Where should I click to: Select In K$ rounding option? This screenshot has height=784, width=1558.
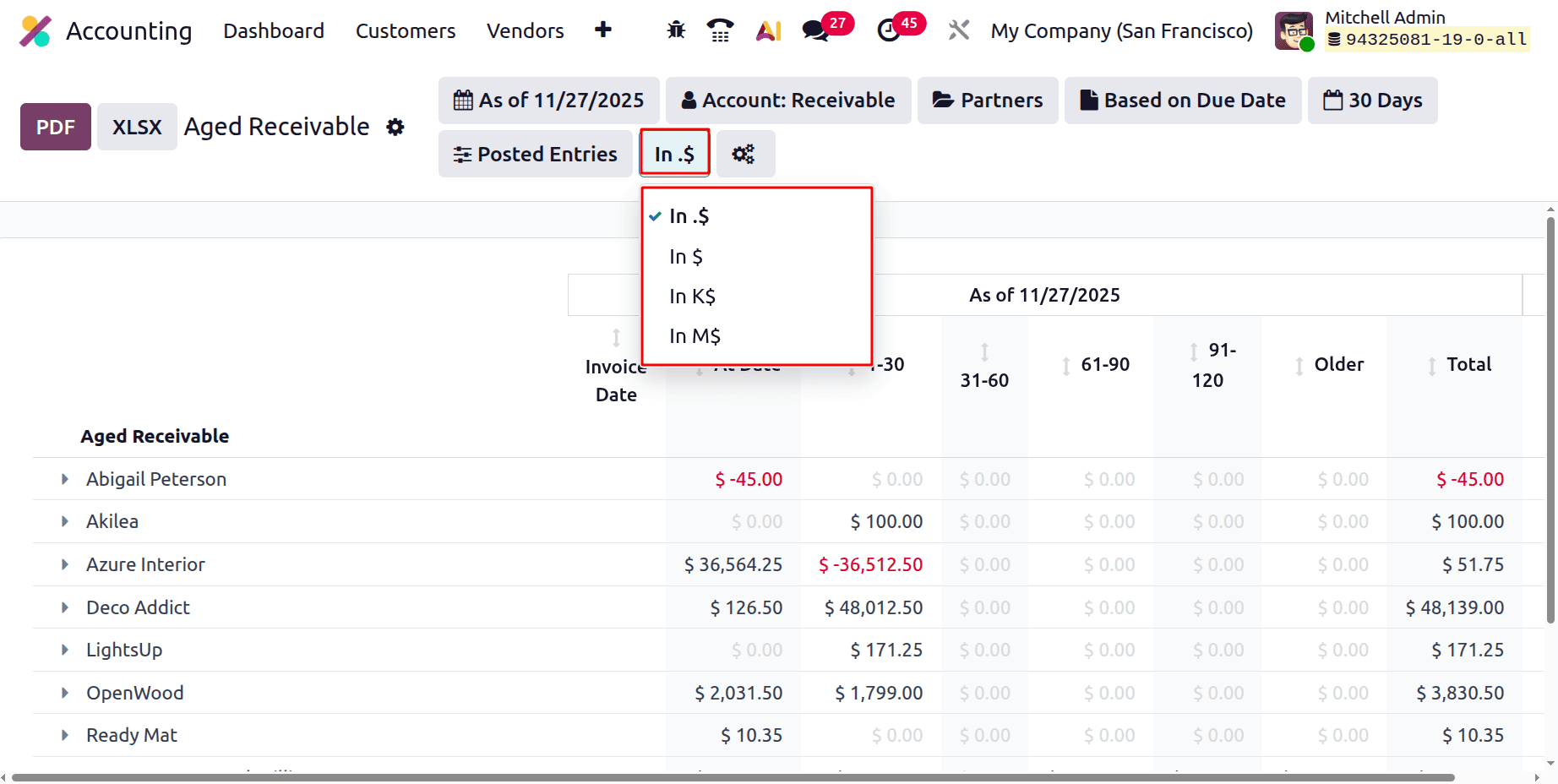(x=757, y=296)
